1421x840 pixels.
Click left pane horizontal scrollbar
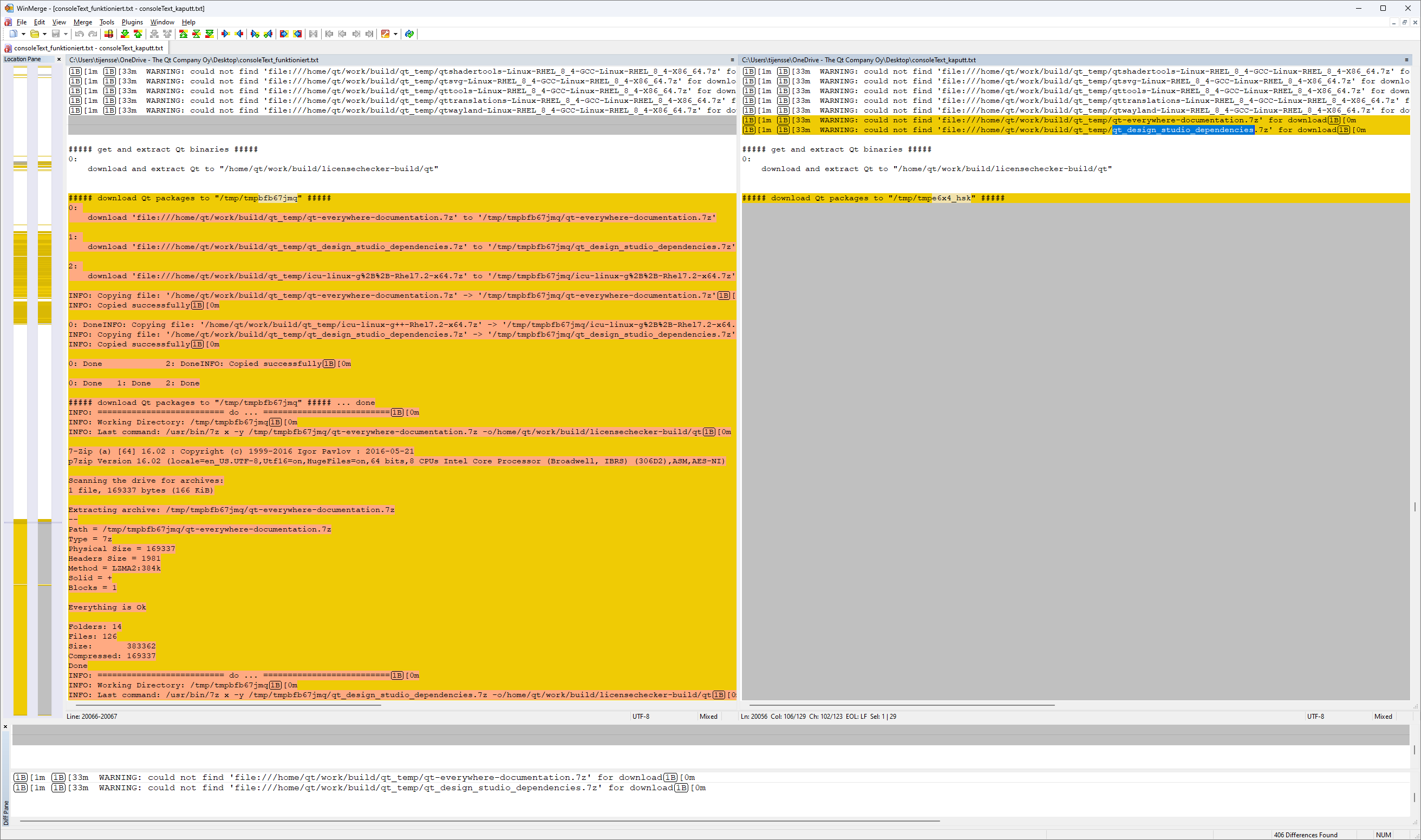(x=228, y=706)
